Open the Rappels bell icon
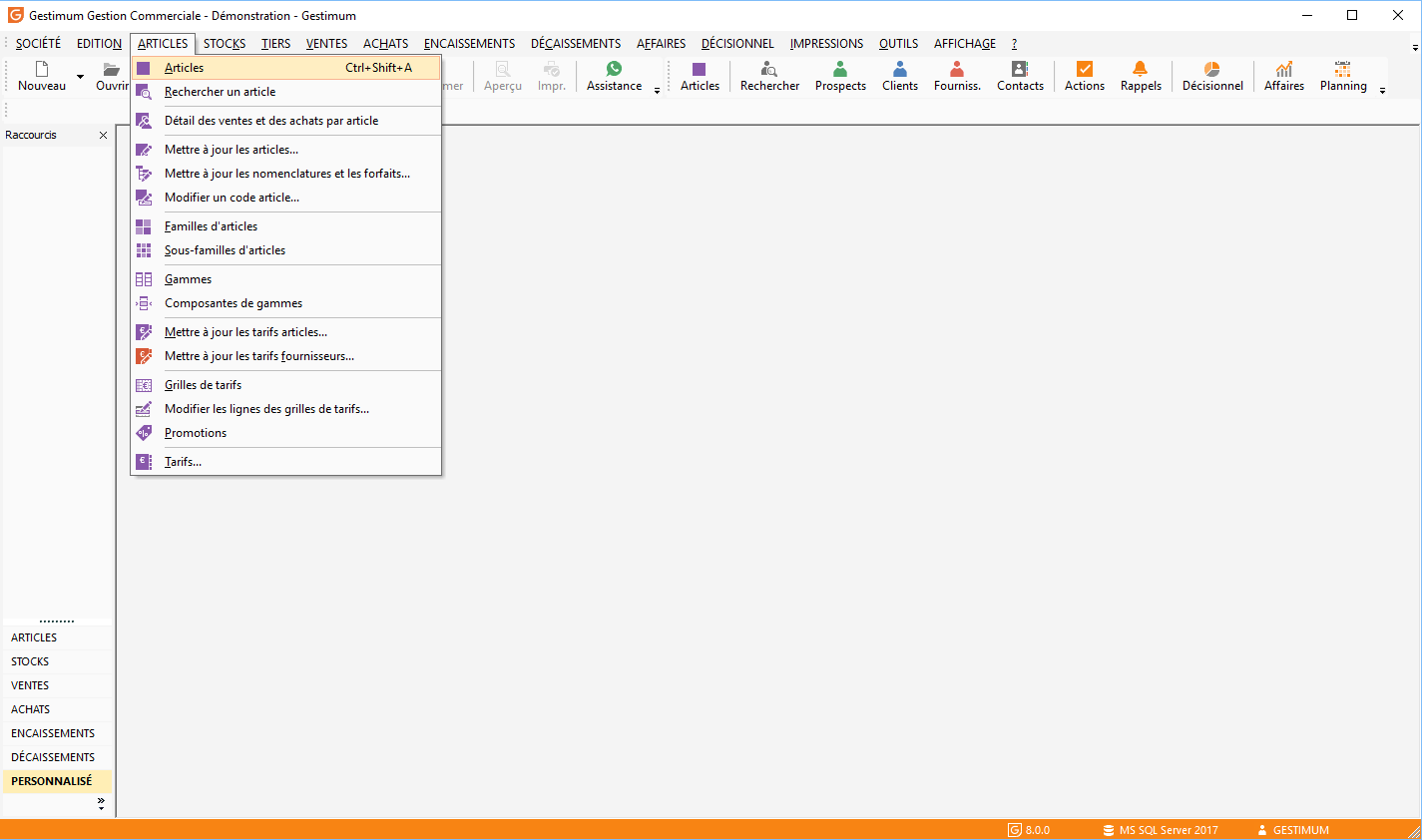The image size is (1422, 840). (x=1141, y=69)
